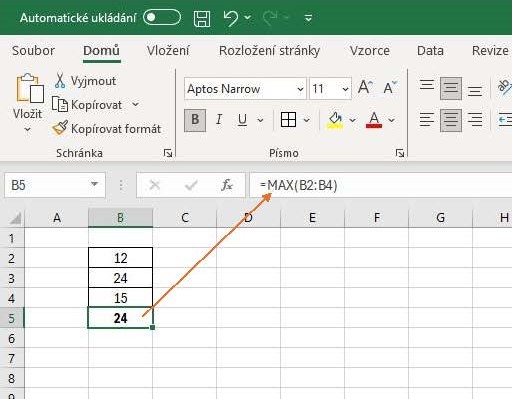The width and height of the screenshot is (512, 399).
Task: Apply the red font color
Action: [x=374, y=120]
